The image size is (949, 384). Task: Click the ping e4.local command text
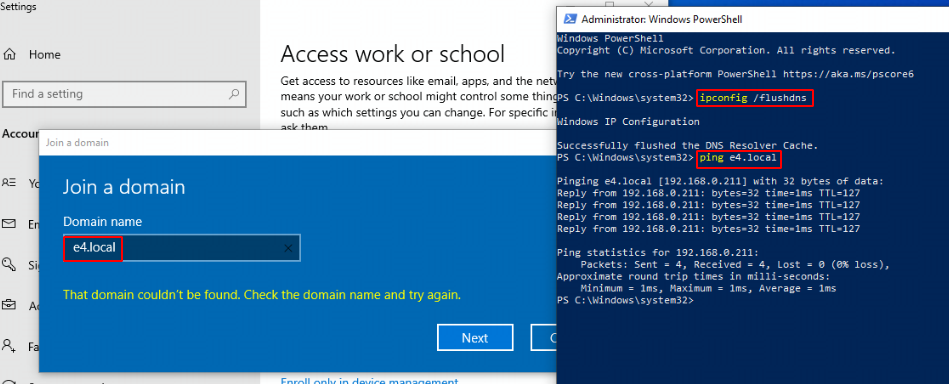(x=737, y=158)
